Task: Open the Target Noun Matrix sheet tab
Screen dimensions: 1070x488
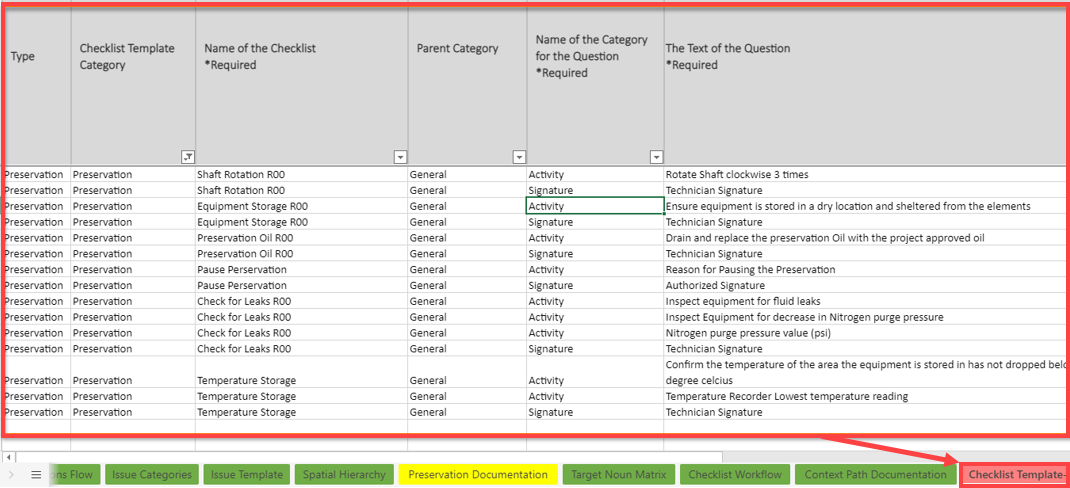Action: (x=620, y=475)
